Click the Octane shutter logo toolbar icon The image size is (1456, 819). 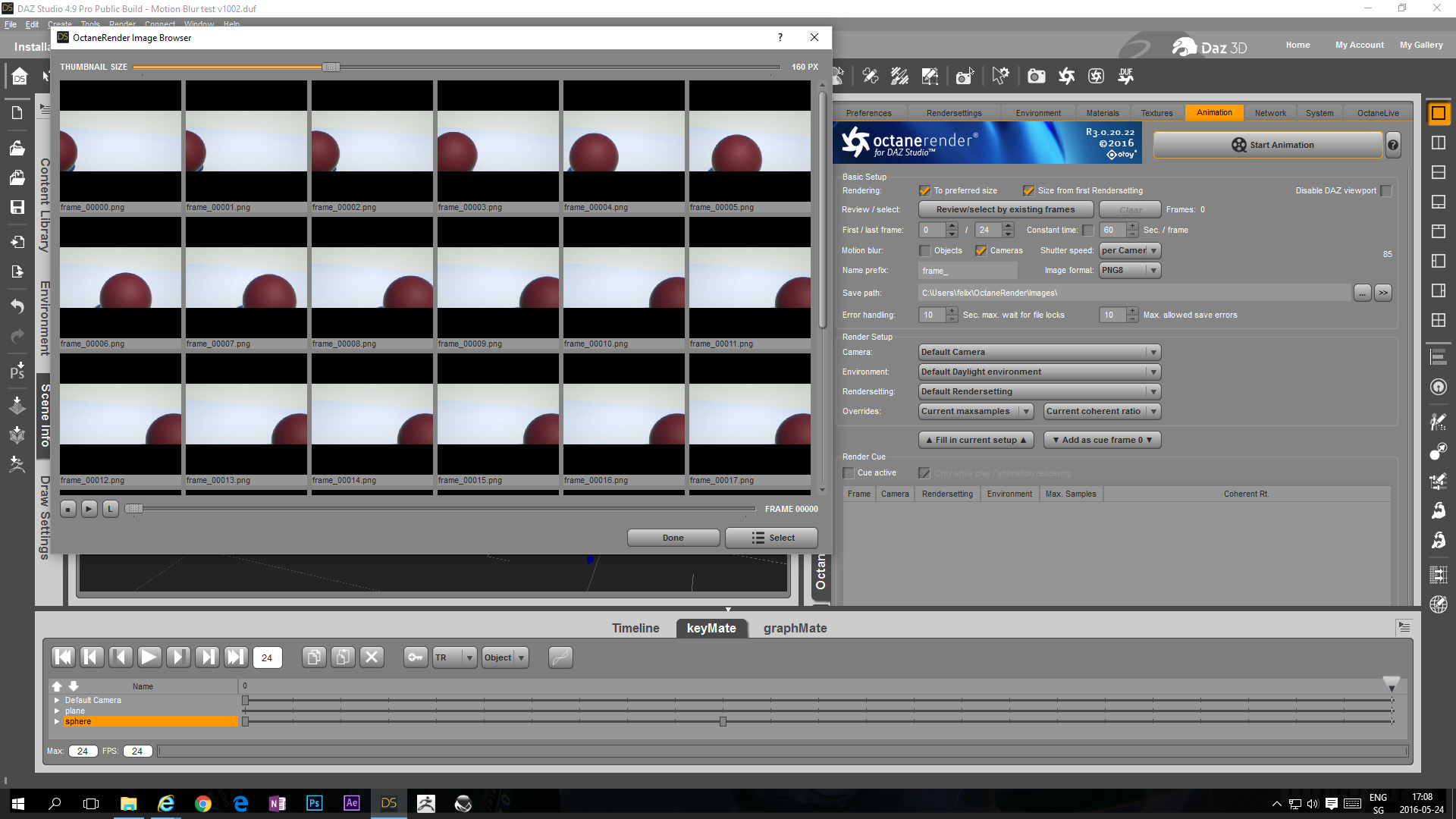pyautogui.click(x=1066, y=76)
